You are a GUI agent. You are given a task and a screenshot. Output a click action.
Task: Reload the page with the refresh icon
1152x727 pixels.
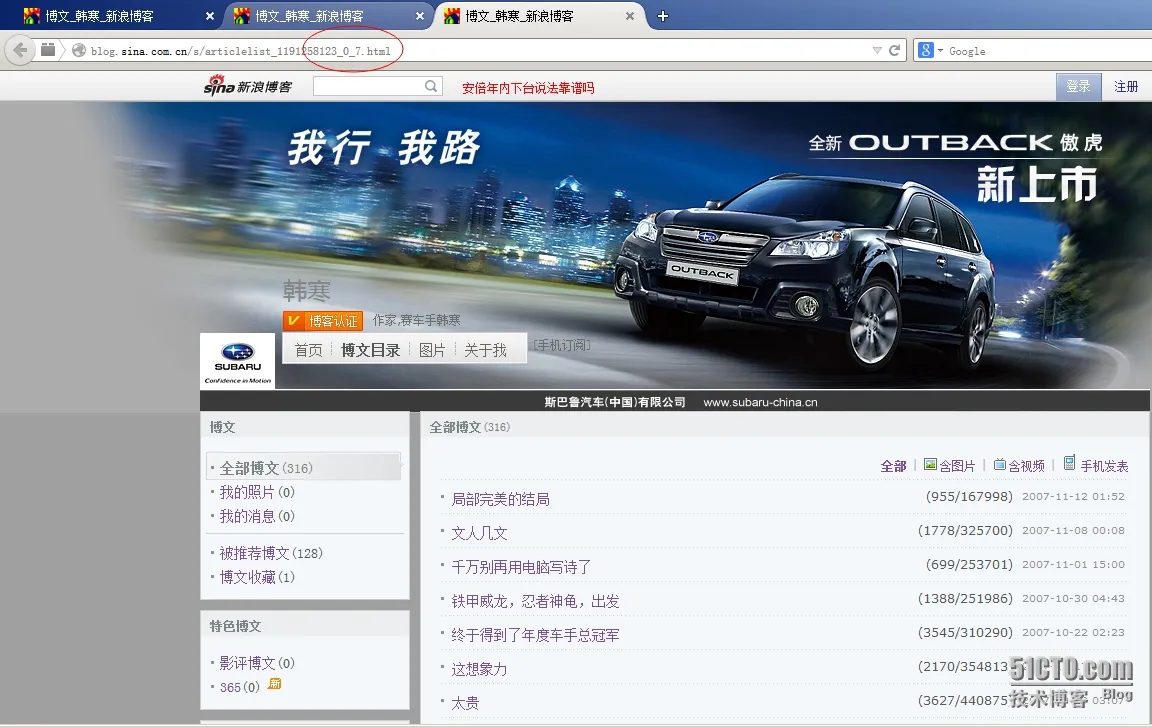pyautogui.click(x=894, y=51)
